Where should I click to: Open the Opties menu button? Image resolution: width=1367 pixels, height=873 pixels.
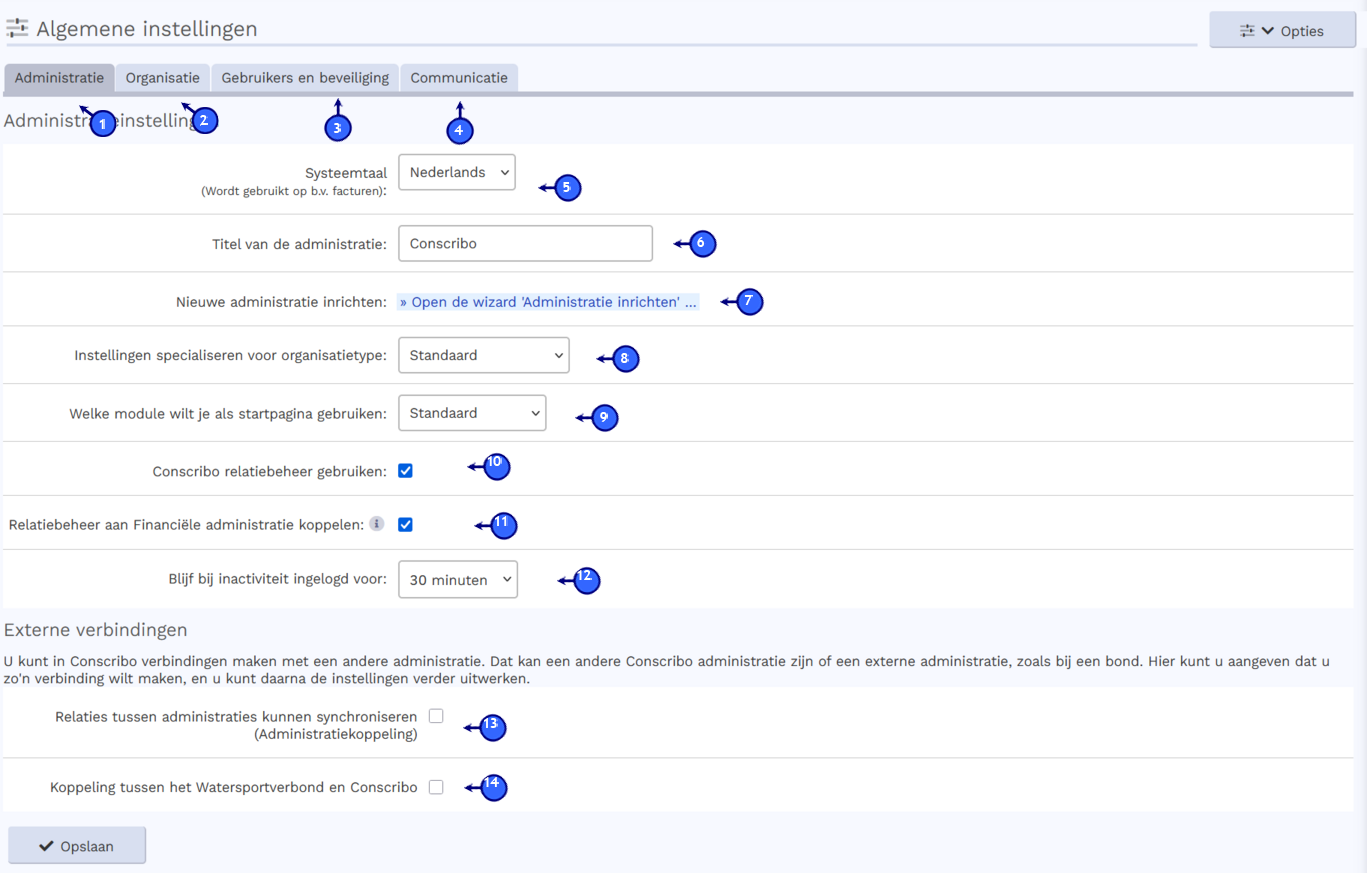coord(1282,30)
